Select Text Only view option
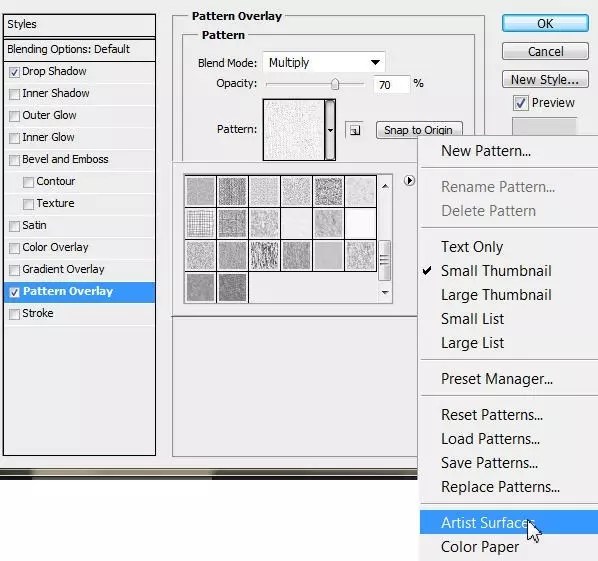Screen dimensions: 598x561 click(x=472, y=247)
